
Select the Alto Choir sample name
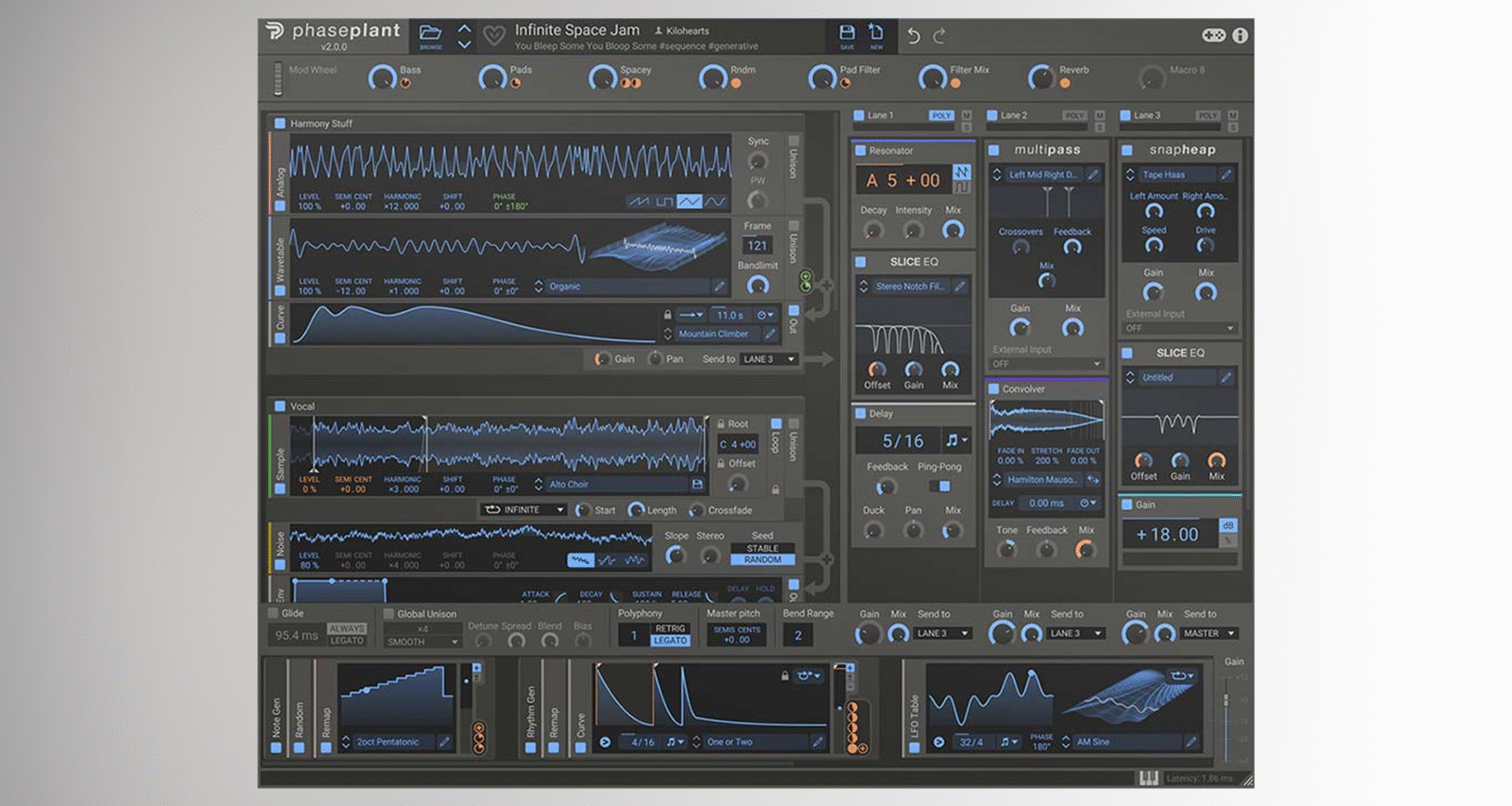618,484
